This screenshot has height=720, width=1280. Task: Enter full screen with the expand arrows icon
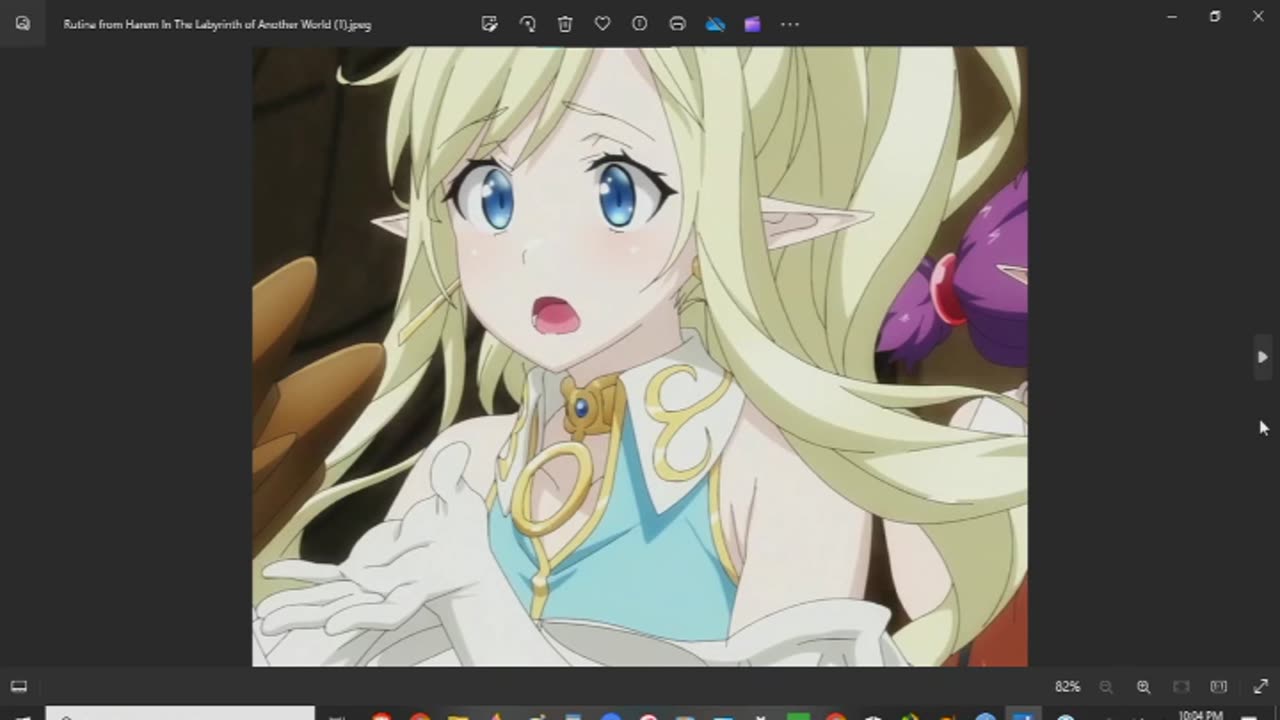point(1260,687)
